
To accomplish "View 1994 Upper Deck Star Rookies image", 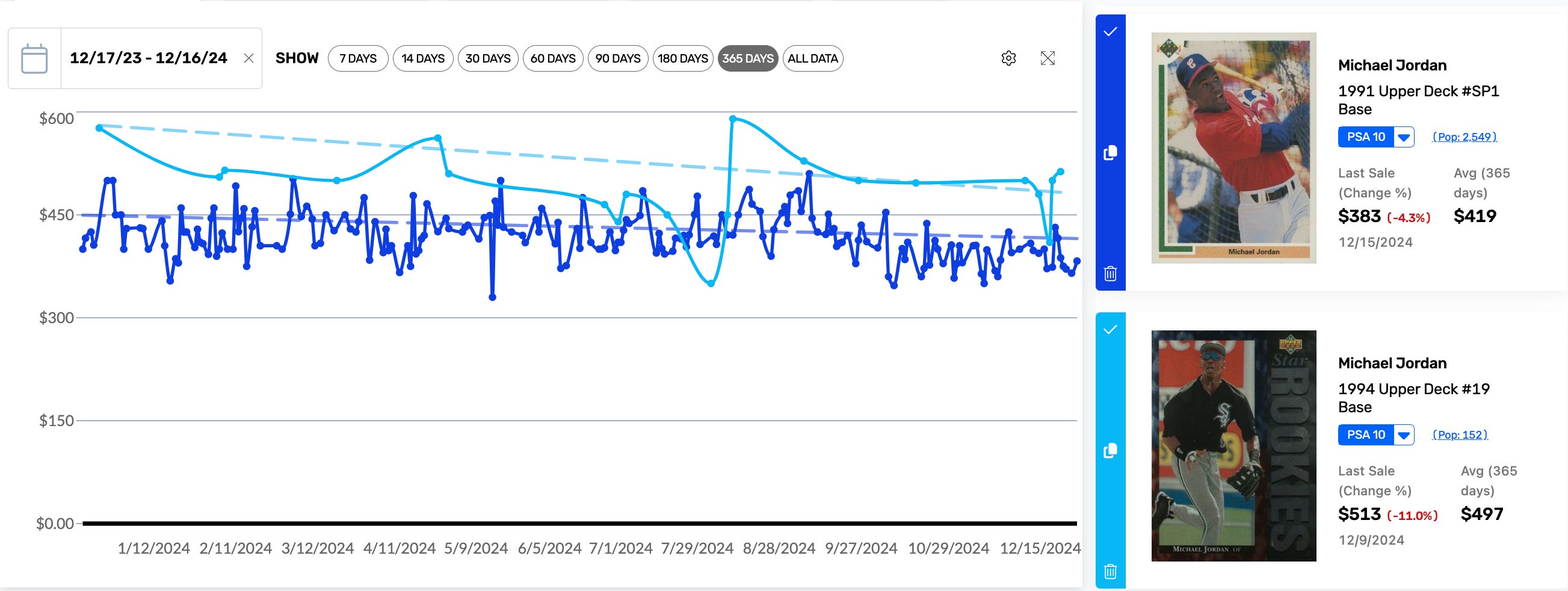I will [x=1234, y=445].
